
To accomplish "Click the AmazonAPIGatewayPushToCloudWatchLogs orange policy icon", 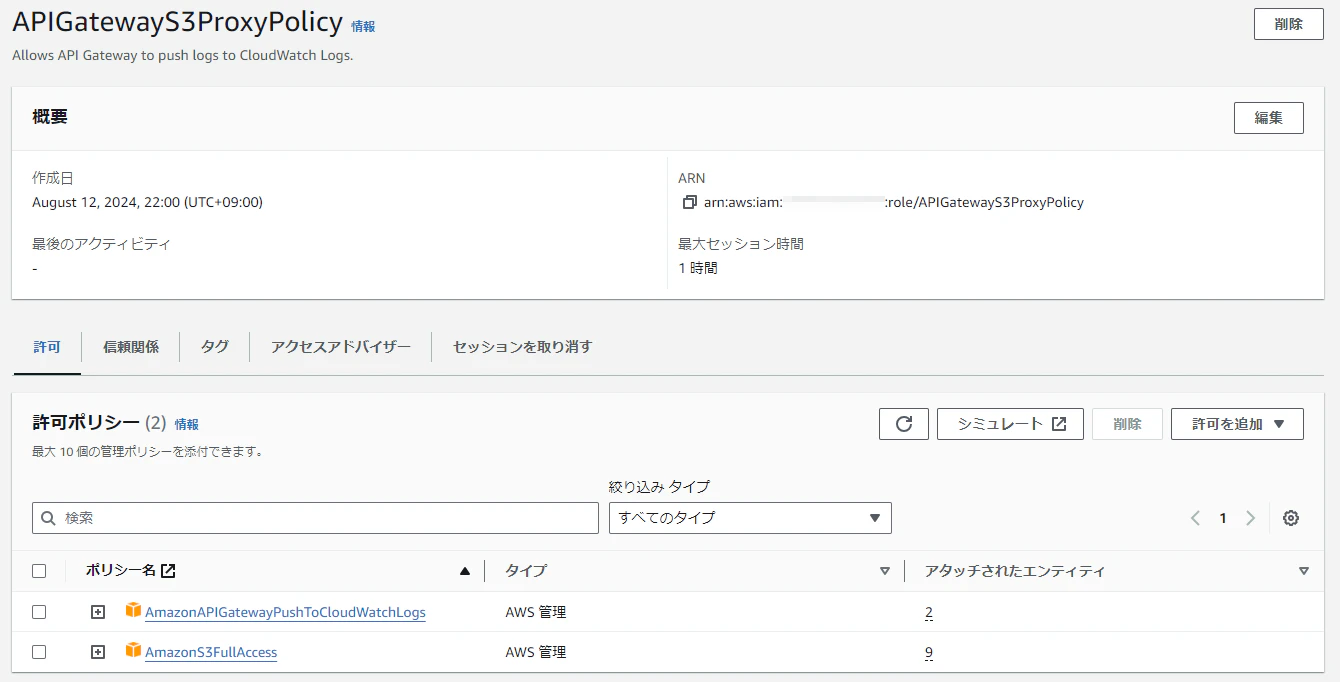I will 133,610.
